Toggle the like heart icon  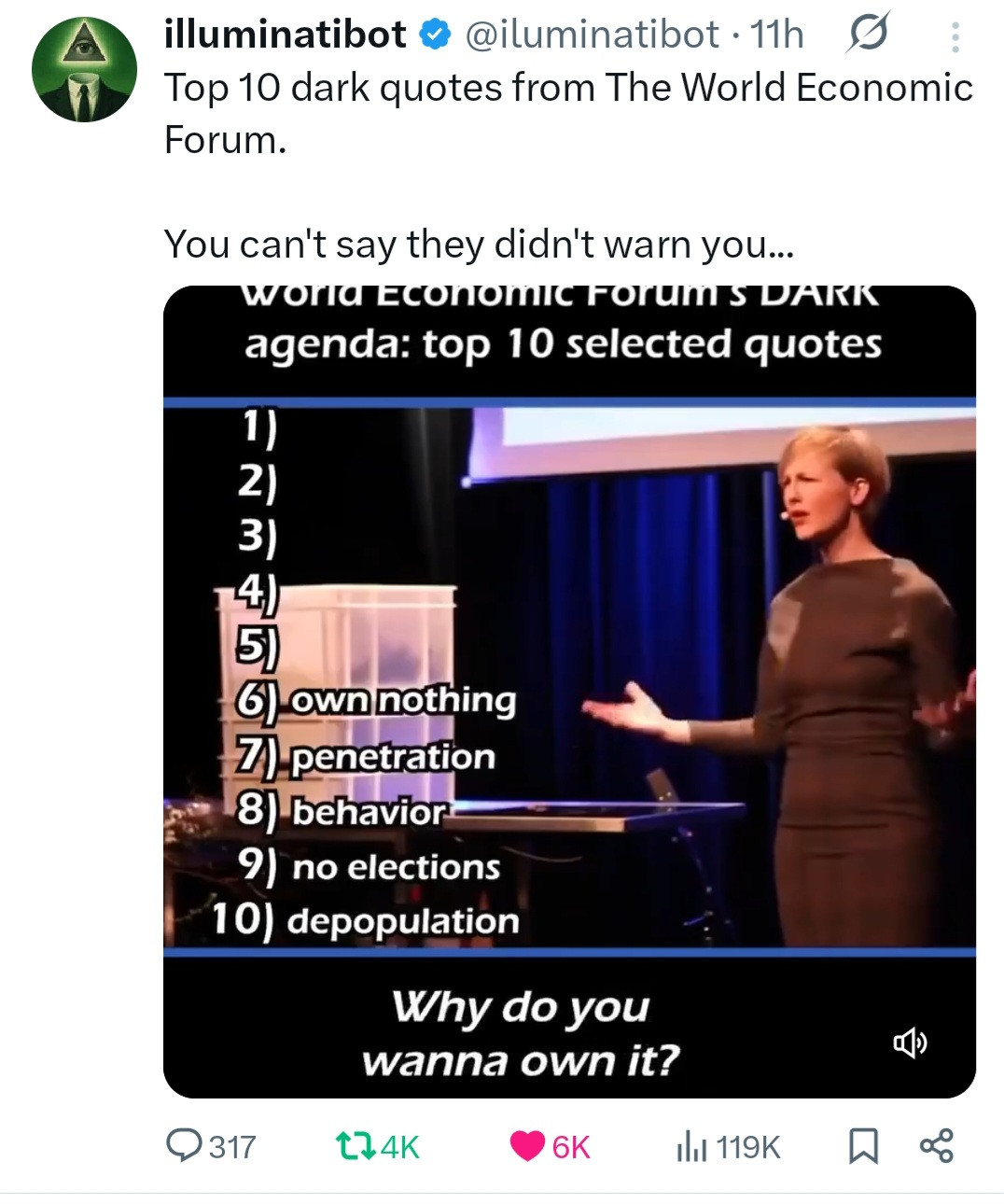[527, 1145]
